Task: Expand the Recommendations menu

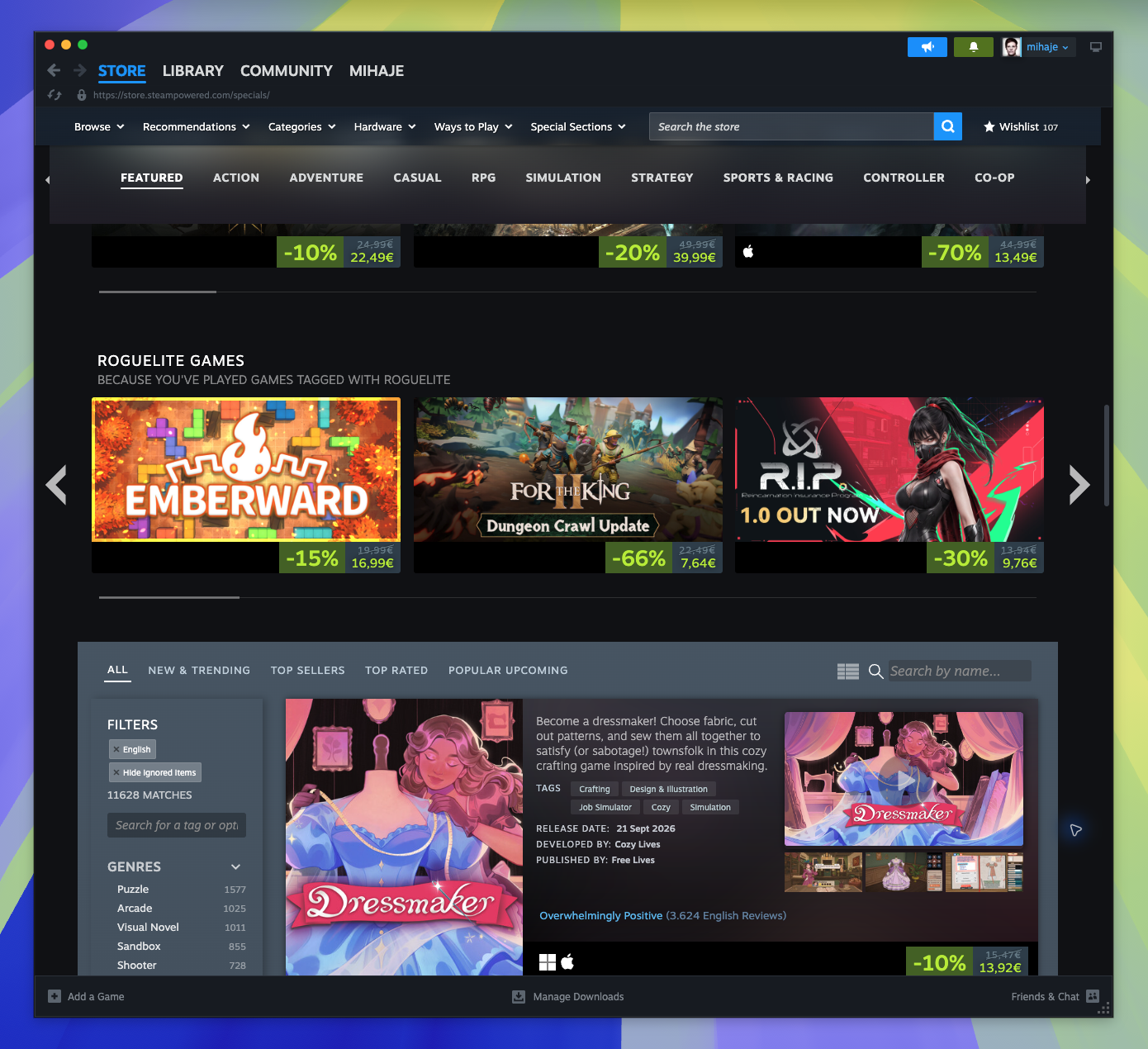Action: [196, 126]
